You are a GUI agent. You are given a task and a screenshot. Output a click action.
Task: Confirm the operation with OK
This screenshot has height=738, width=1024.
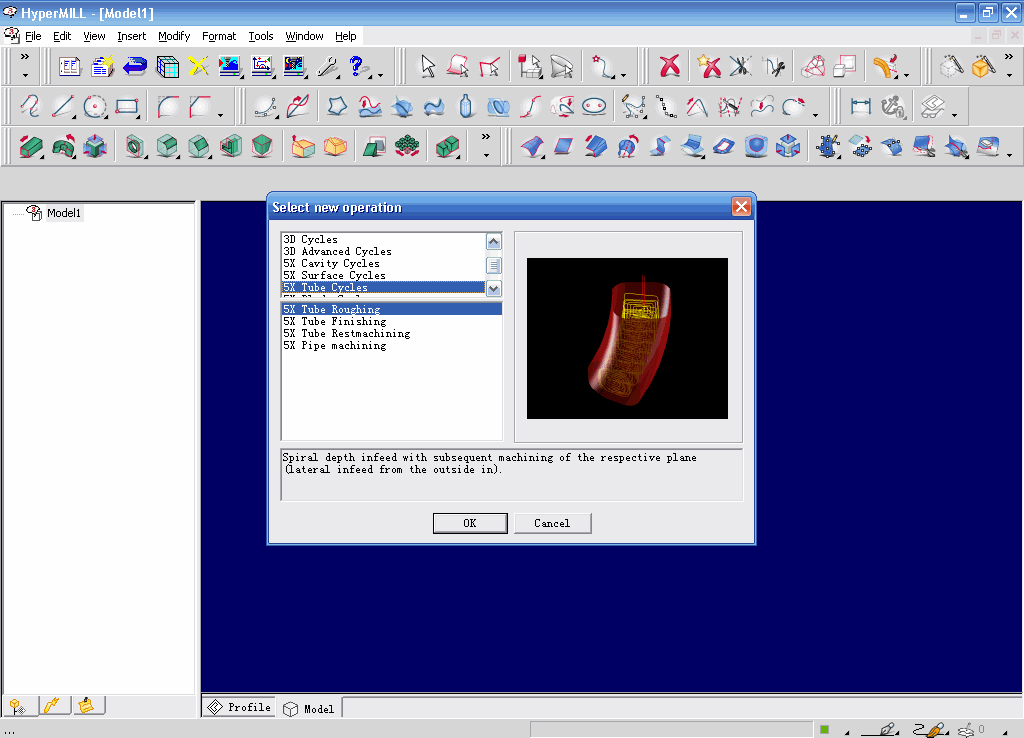click(x=470, y=523)
